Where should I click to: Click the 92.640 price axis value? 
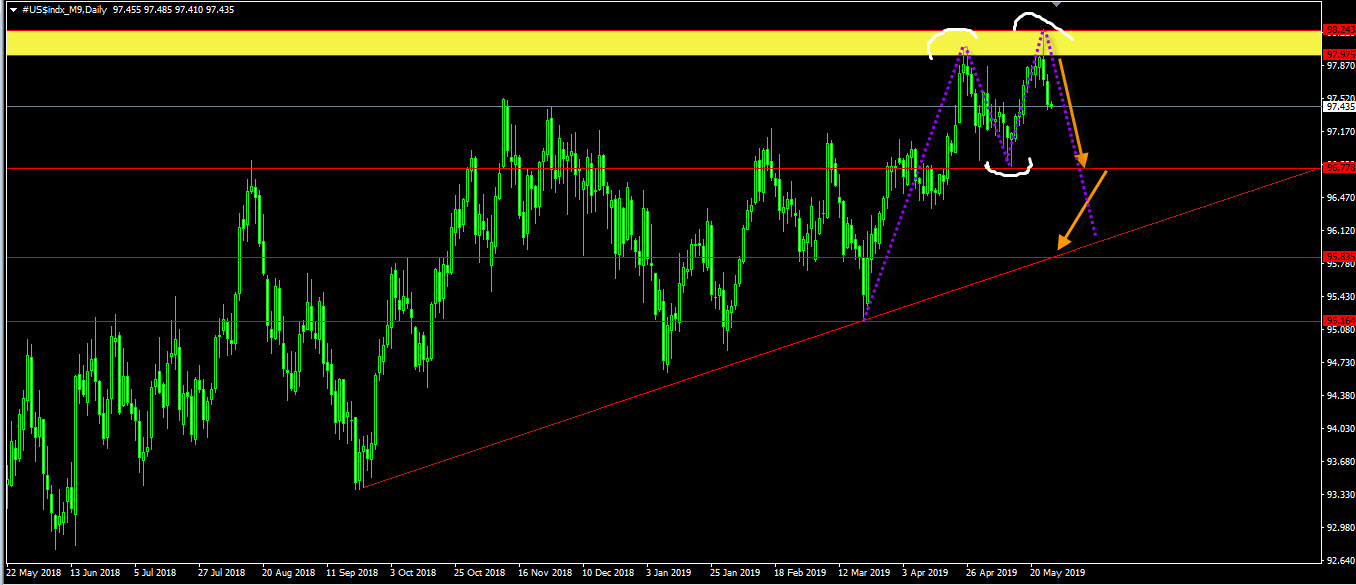(x=1339, y=559)
